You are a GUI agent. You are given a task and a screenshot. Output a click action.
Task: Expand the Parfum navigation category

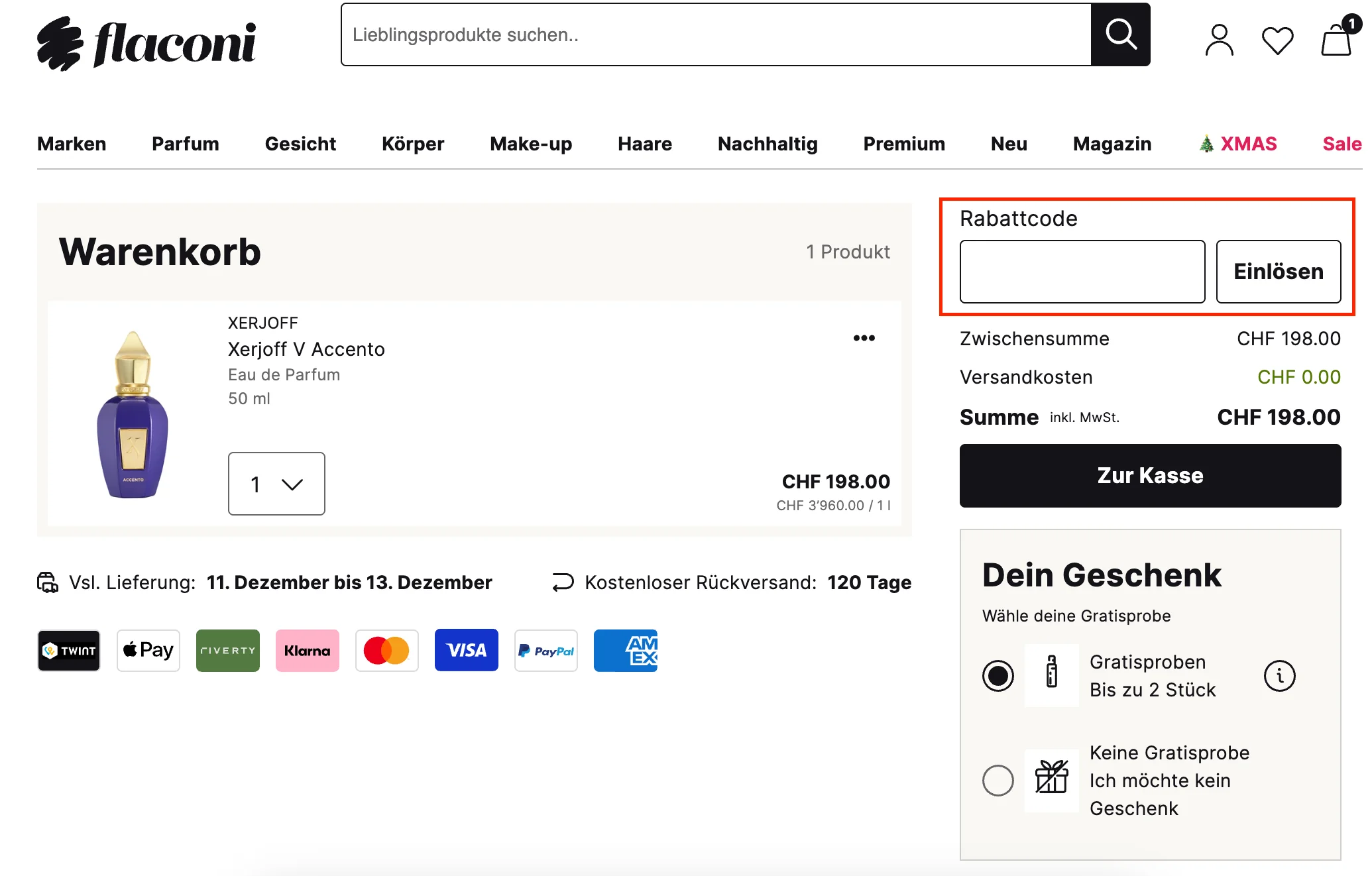[x=185, y=144]
